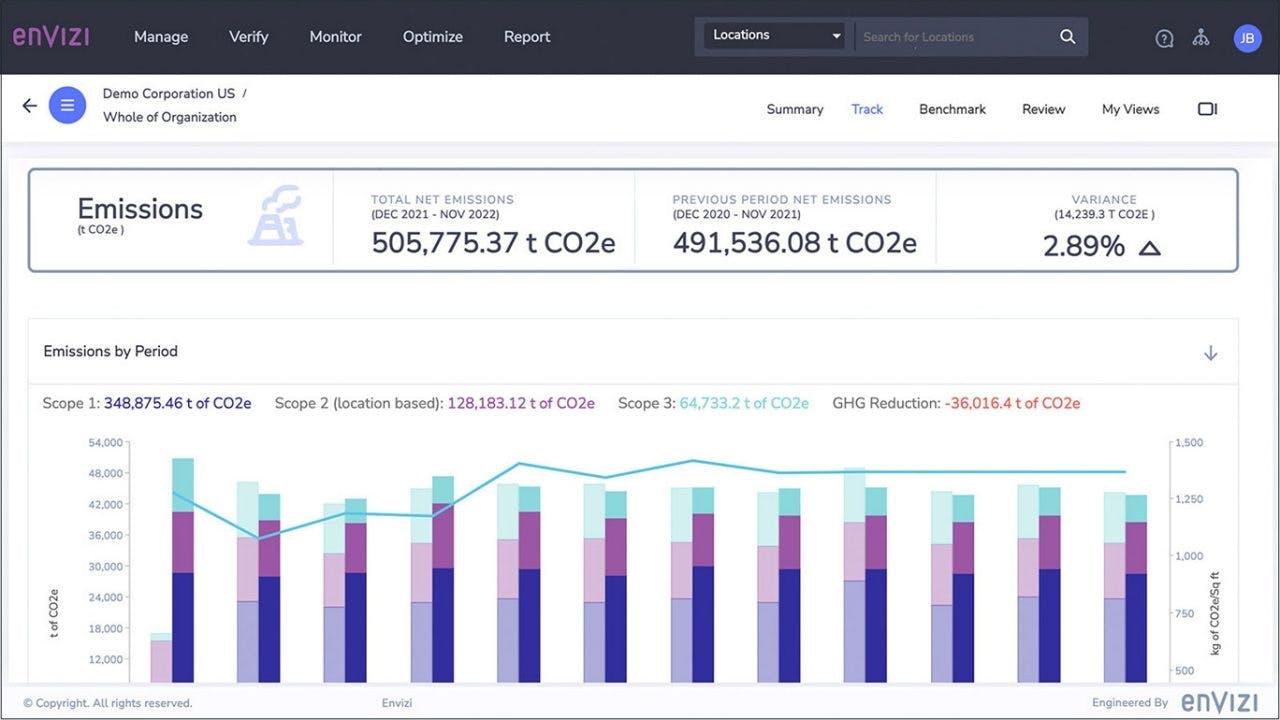This screenshot has width=1280, height=720.
Task: Click the Envizi logo
Action: point(52,36)
